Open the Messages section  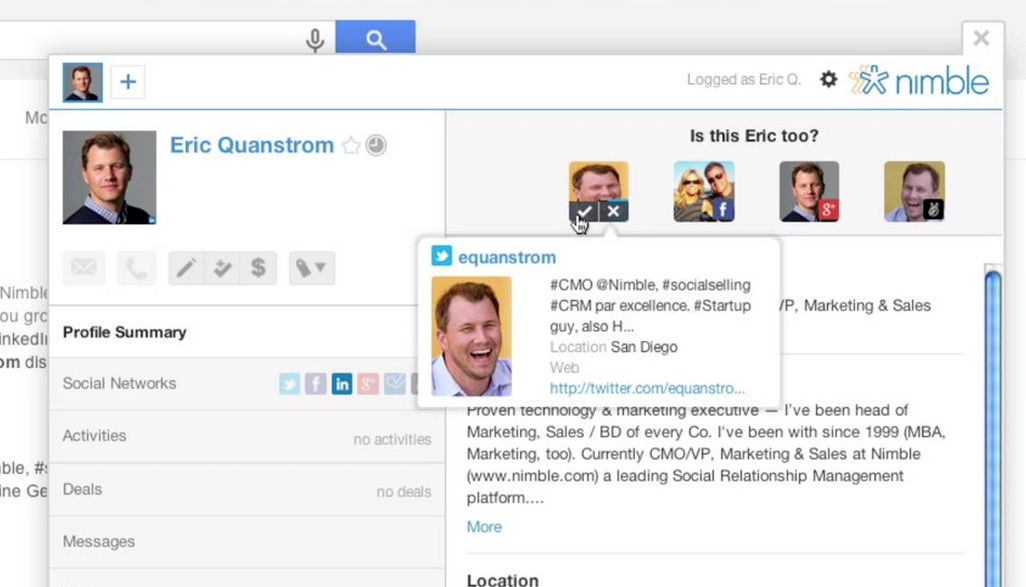247,542
